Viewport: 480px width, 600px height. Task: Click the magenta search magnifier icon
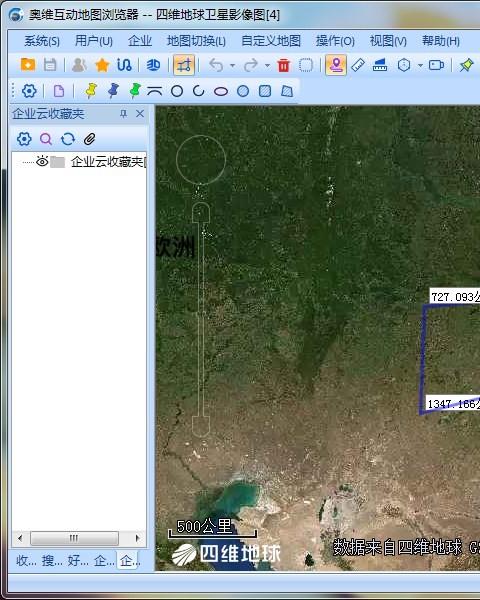[46, 139]
